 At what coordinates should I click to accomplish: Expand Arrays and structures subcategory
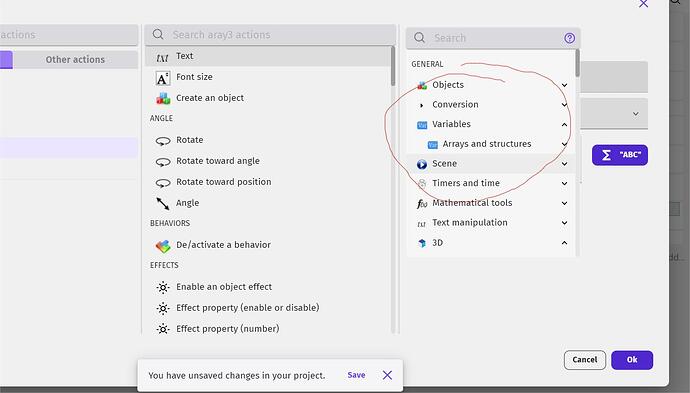564,144
